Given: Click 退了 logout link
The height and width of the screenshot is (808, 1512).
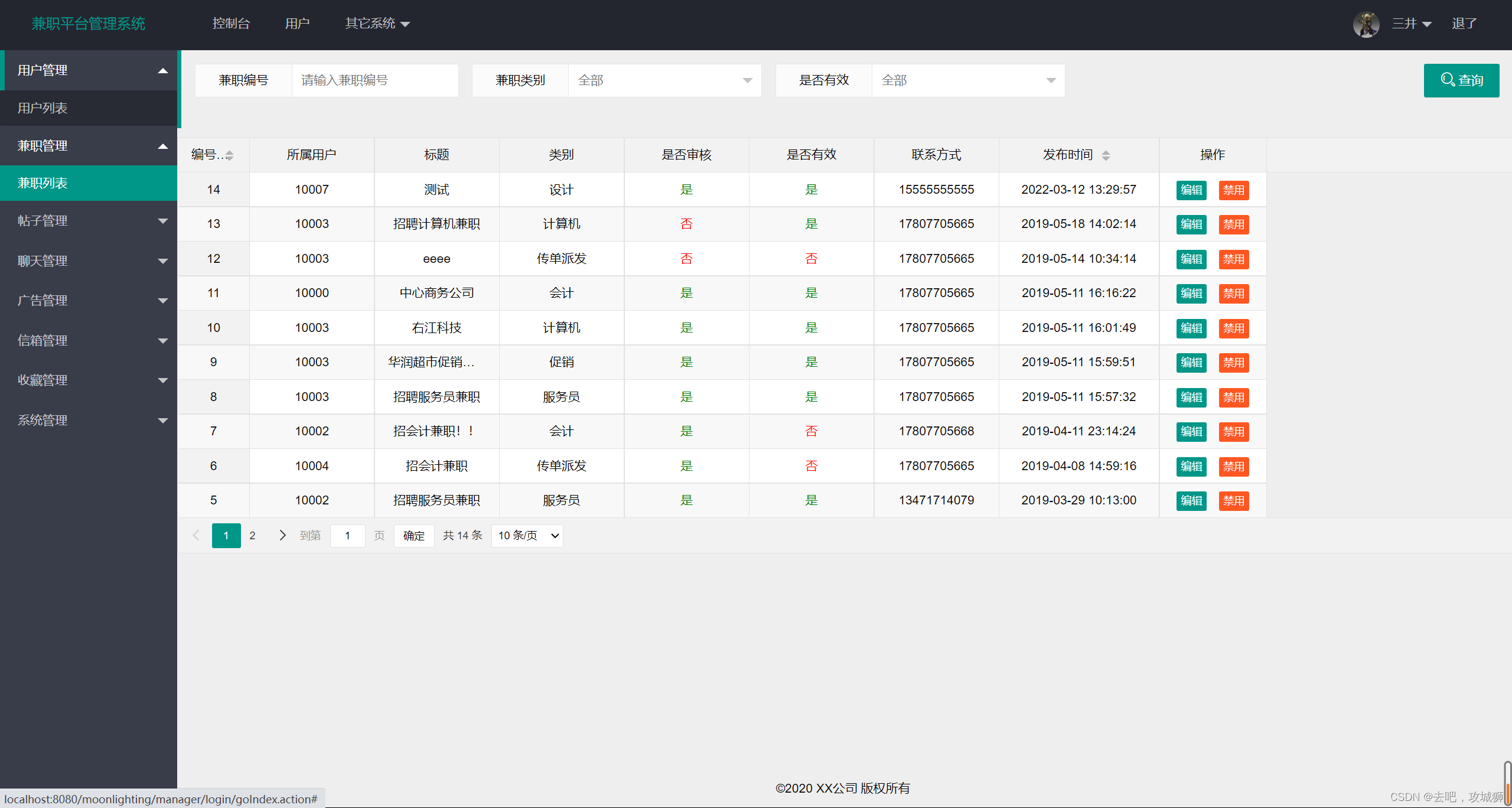Looking at the screenshot, I should (1464, 24).
